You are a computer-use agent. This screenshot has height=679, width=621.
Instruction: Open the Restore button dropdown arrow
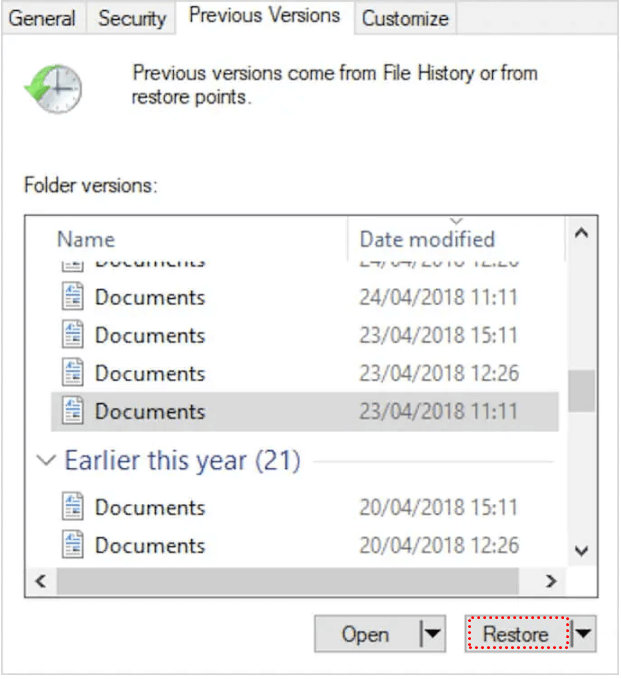[x=584, y=634]
